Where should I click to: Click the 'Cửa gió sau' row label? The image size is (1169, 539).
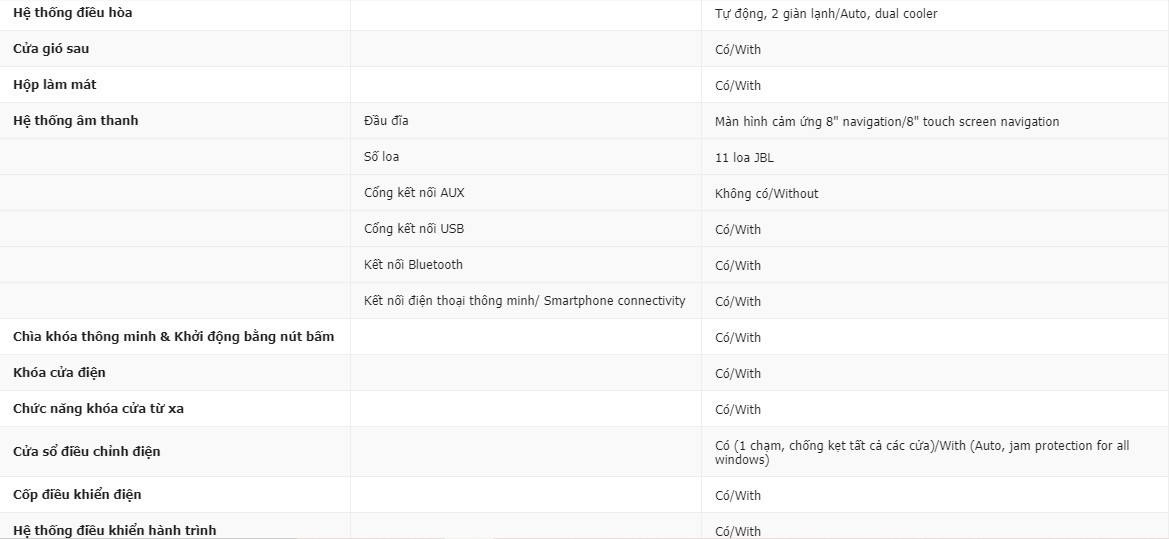click(x=51, y=49)
